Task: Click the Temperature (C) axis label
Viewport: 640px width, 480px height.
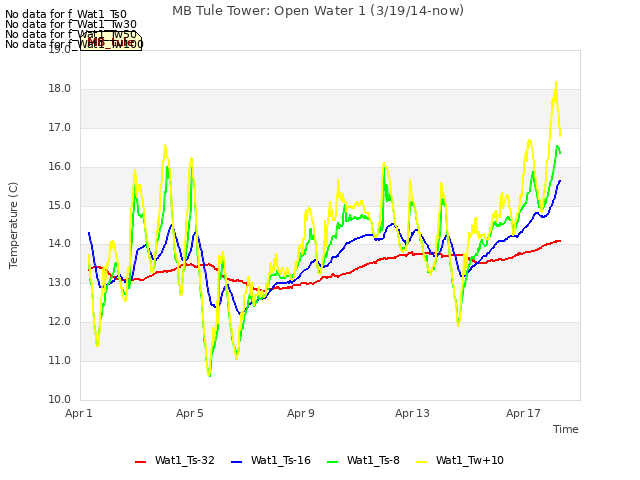Action: click(x=13, y=225)
